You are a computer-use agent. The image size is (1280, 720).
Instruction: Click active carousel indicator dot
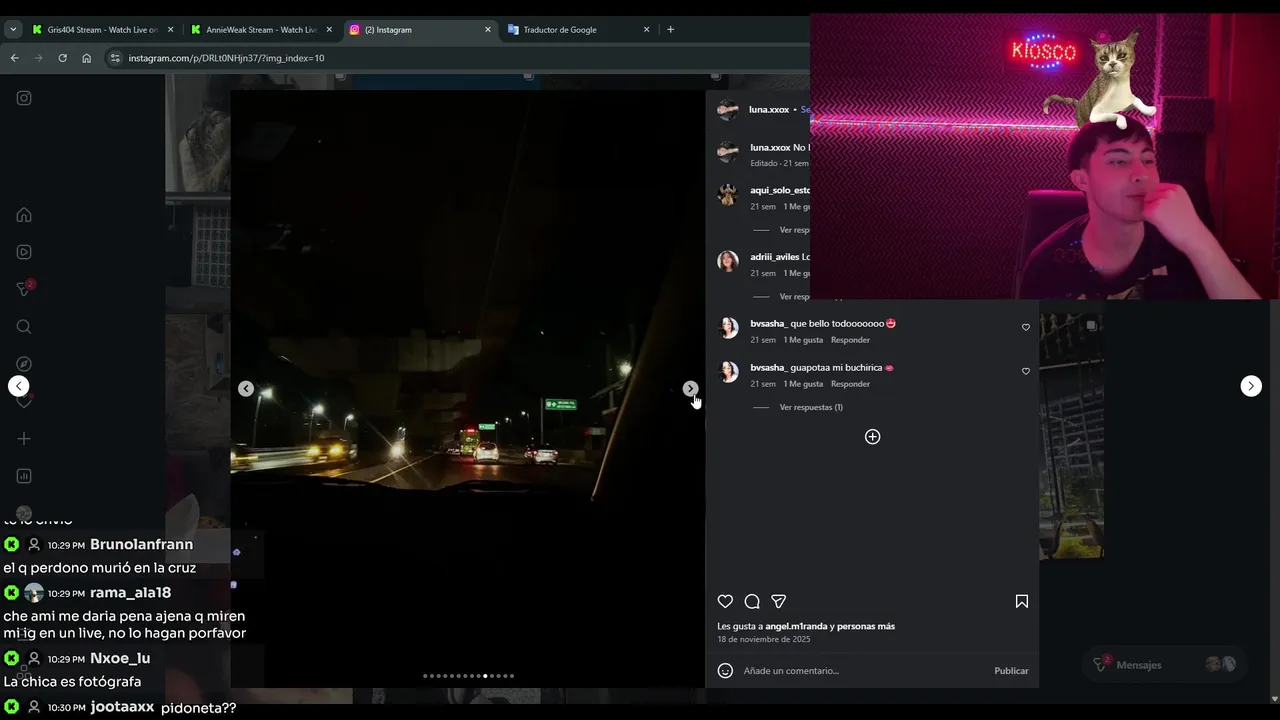coord(486,676)
